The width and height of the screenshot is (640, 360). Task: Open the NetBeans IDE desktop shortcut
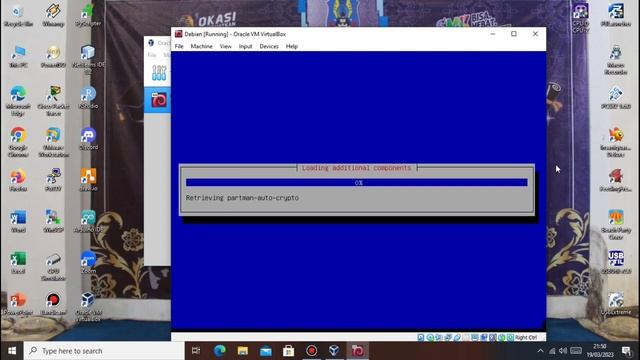(x=88, y=60)
